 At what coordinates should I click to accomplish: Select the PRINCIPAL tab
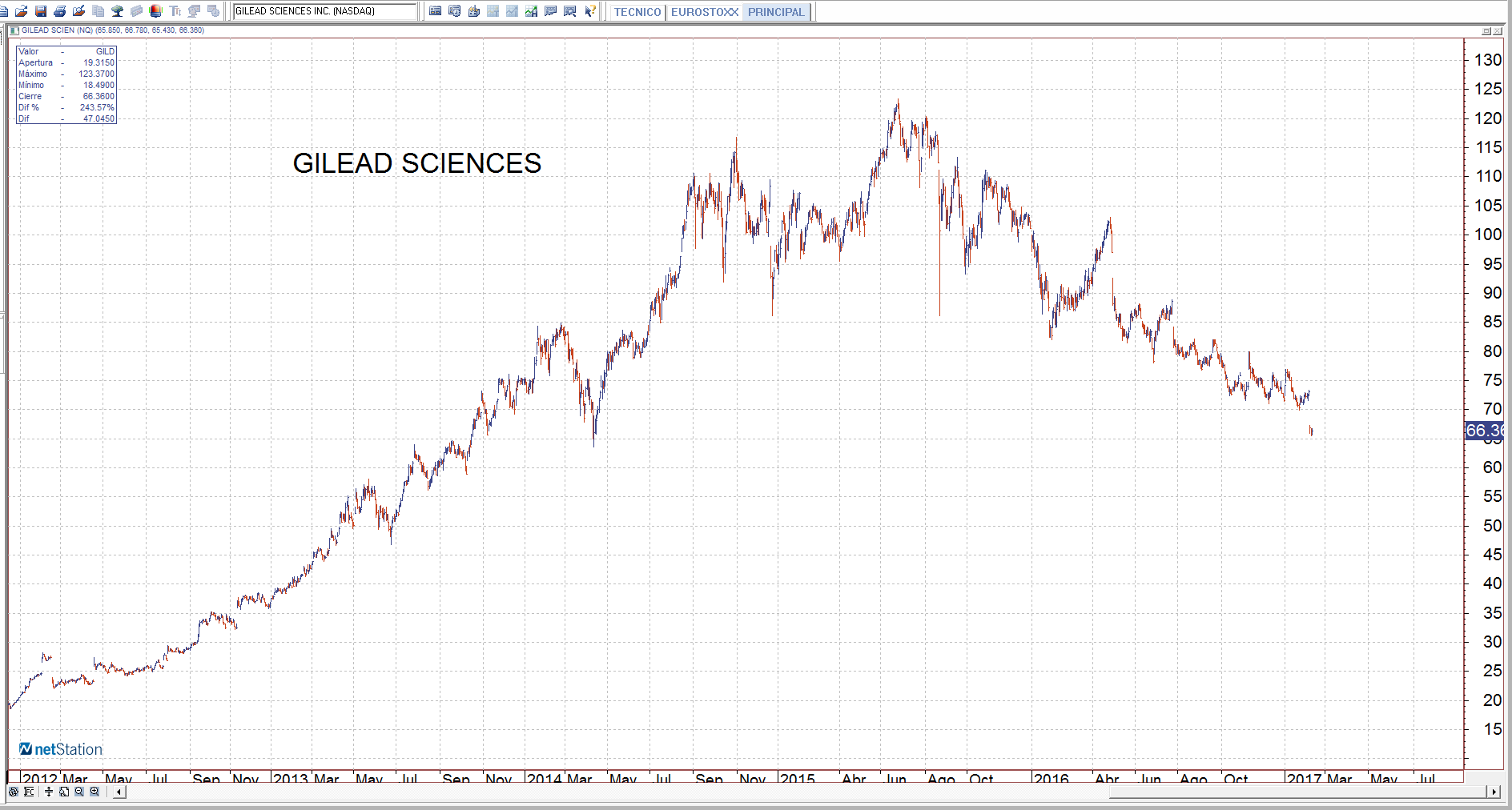(x=776, y=12)
